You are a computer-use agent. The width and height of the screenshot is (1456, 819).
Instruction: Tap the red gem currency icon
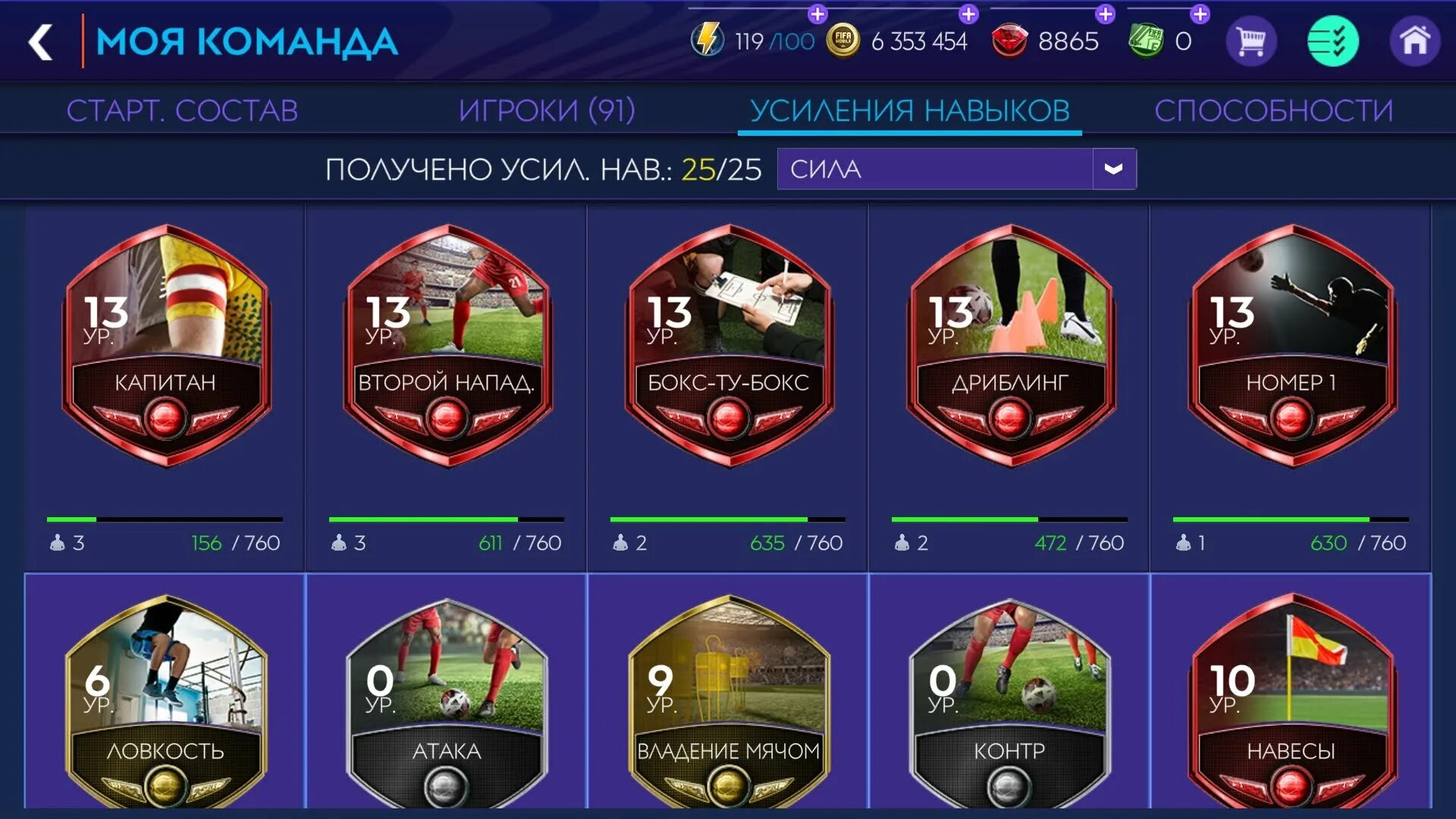[x=1009, y=41]
